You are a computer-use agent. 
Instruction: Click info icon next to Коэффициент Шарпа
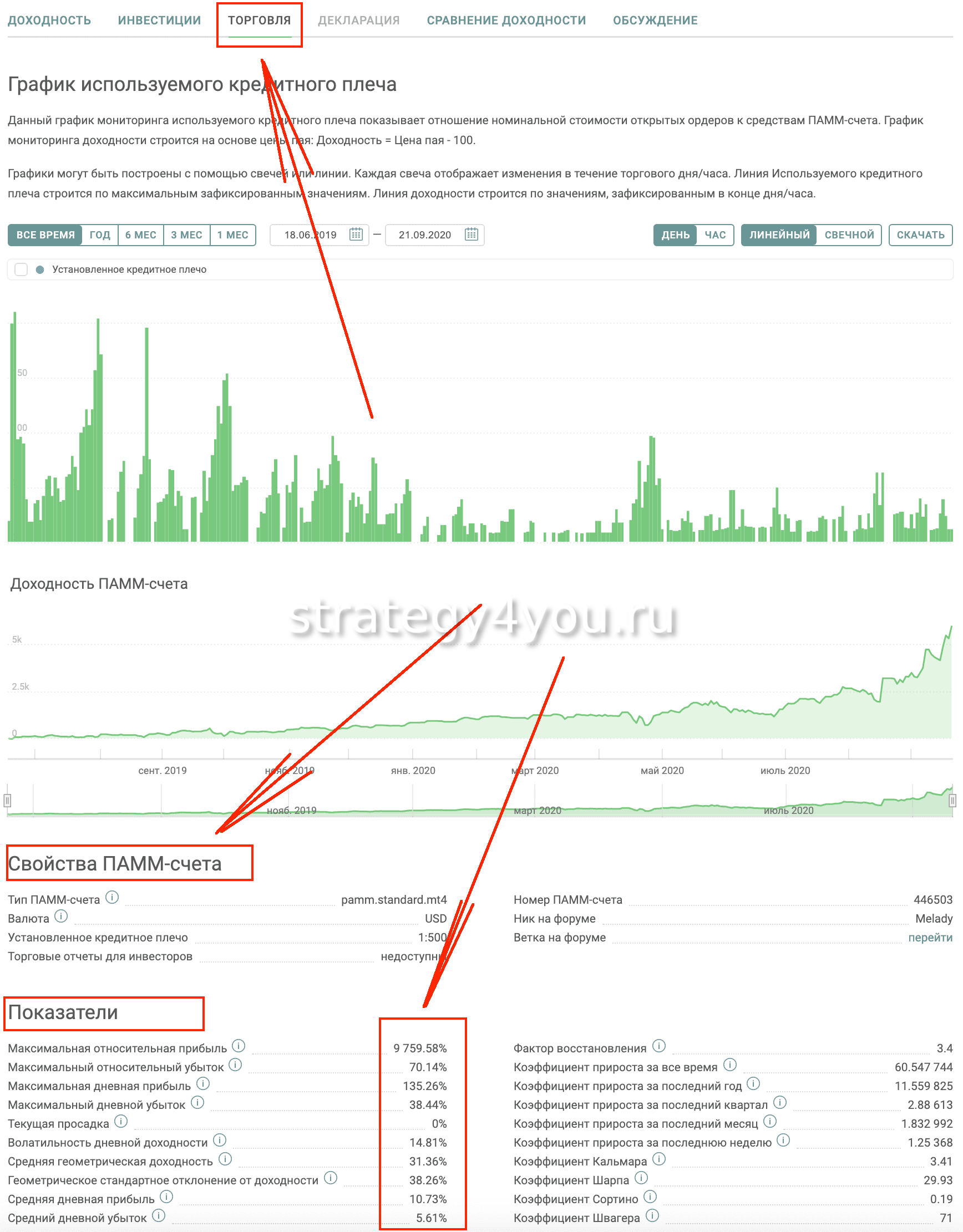[x=641, y=1178]
